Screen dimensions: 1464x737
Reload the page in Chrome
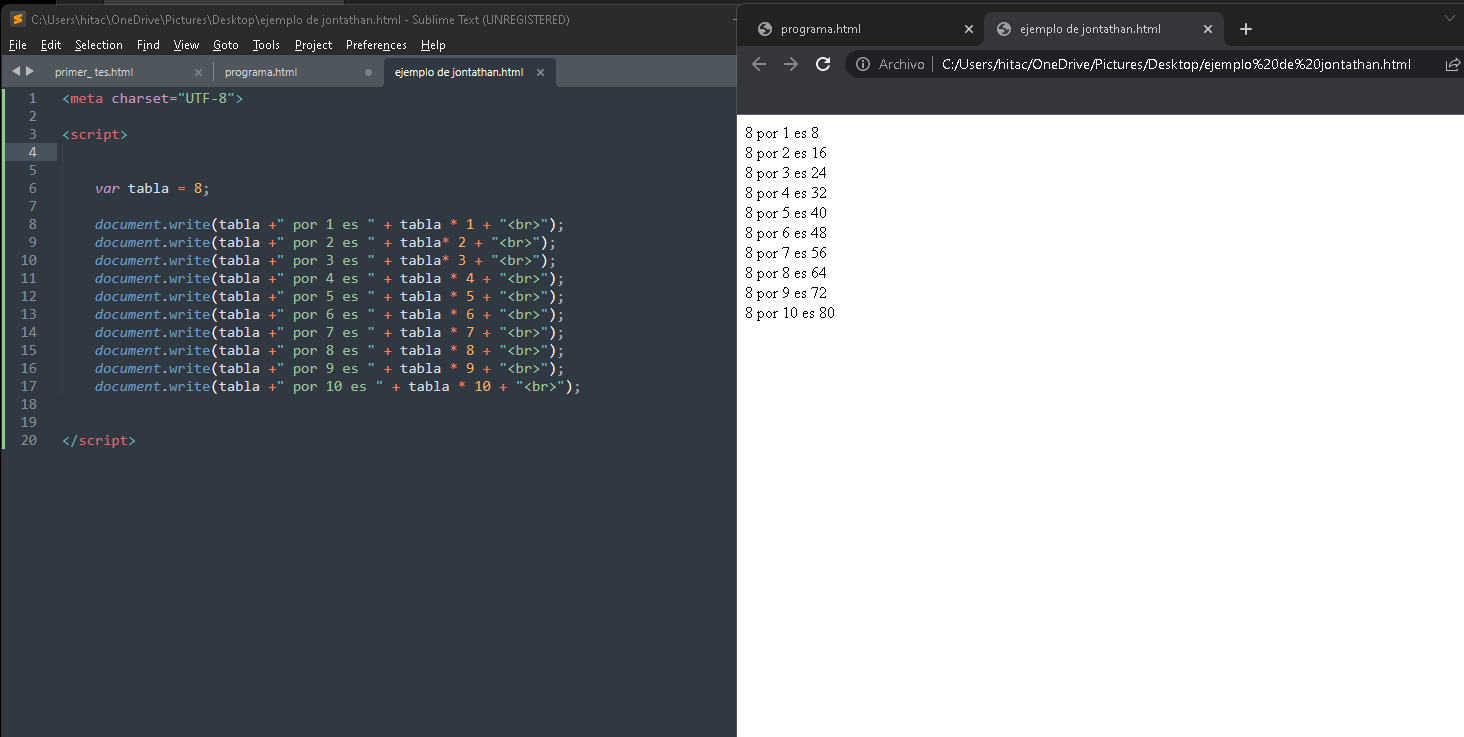coord(823,64)
